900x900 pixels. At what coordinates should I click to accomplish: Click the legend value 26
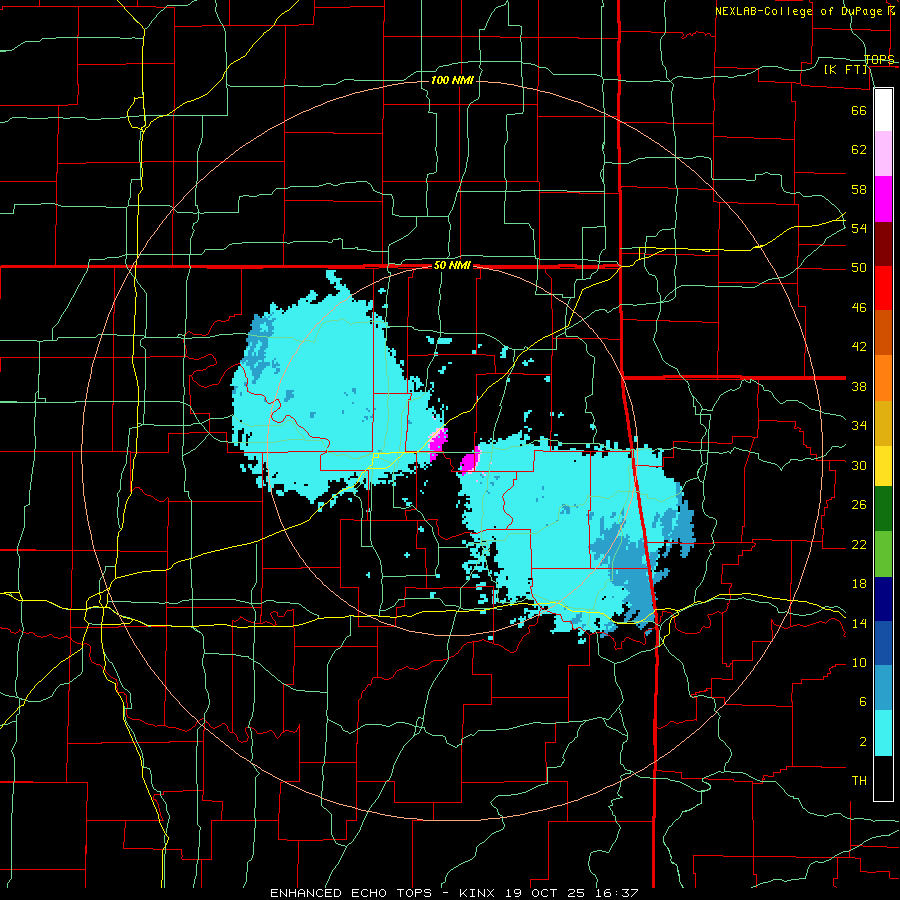coord(859,505)
